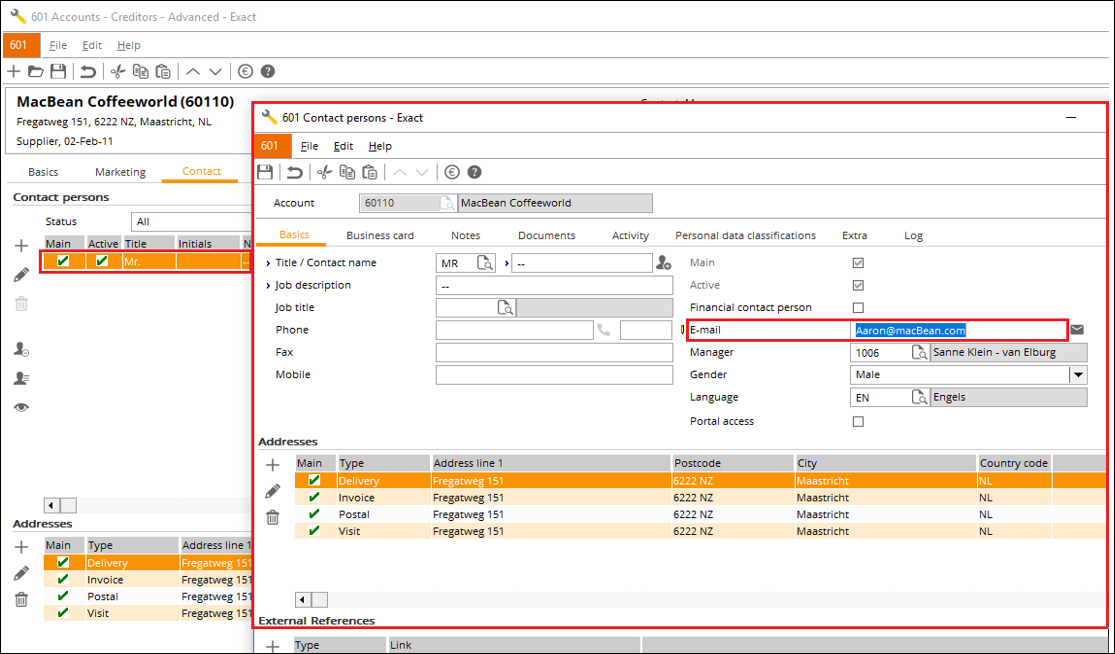Delete address with trash icon in Accounts window
The width and height of the screenshot is (1115, 654).
[x=21, y=599]
